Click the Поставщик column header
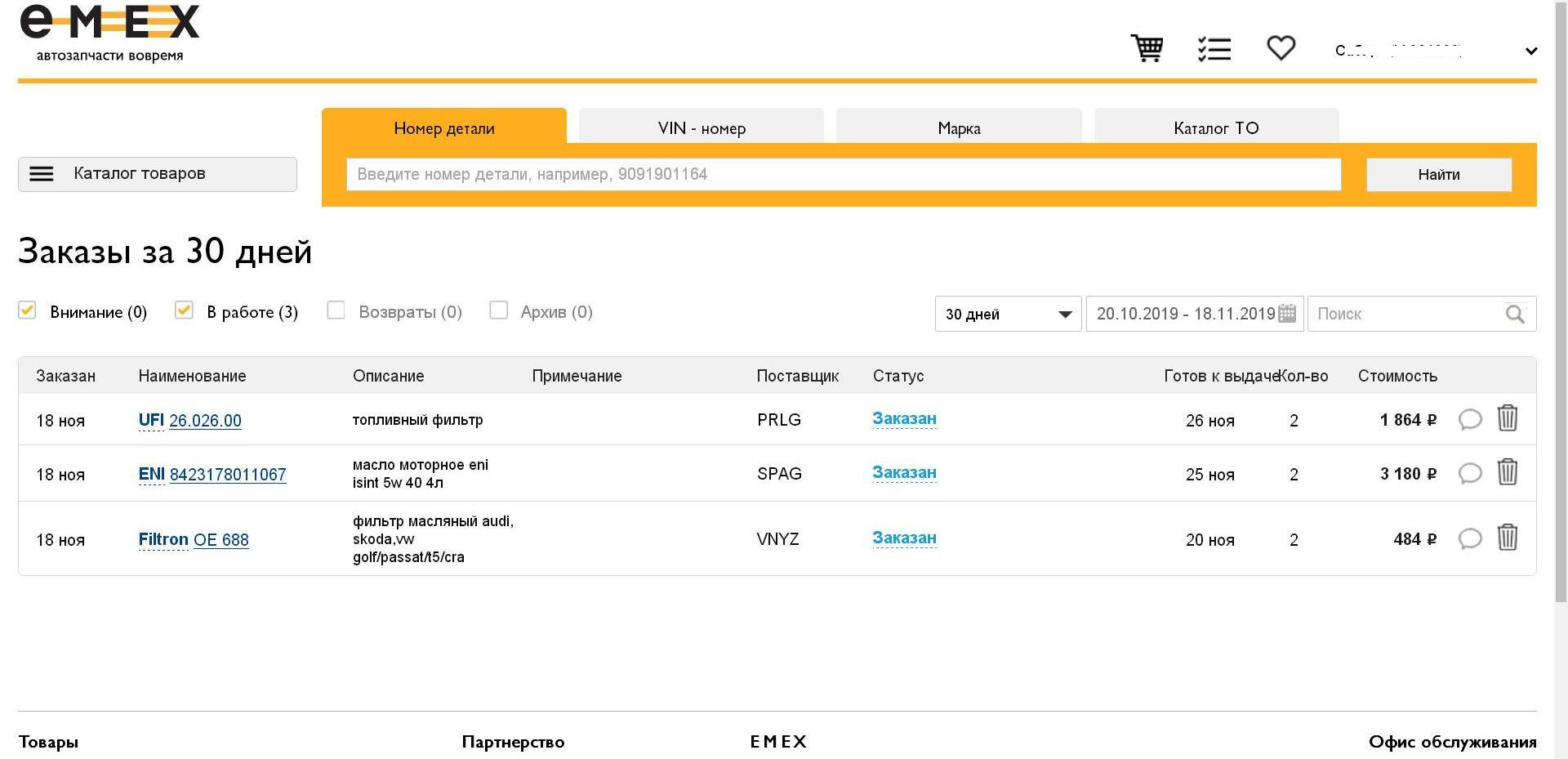The height and width of the screenshot is (759, 1568). point(797,376)
